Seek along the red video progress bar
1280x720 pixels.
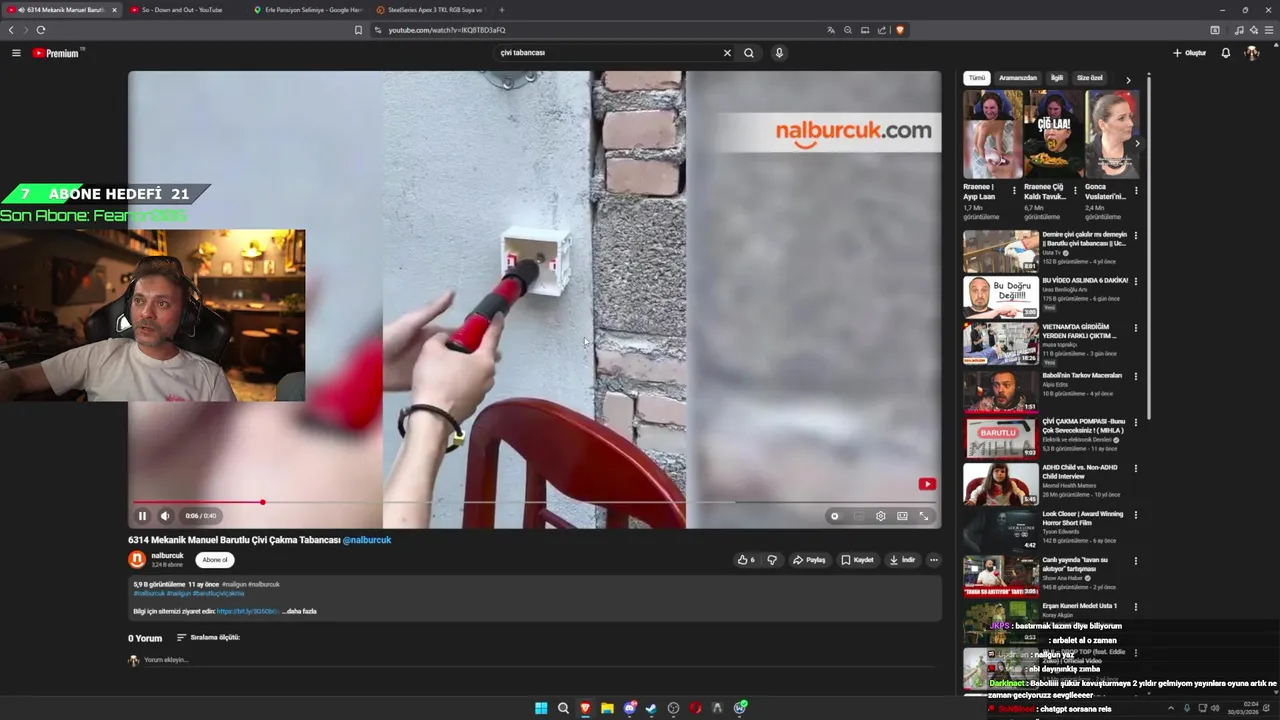[535, 502]
